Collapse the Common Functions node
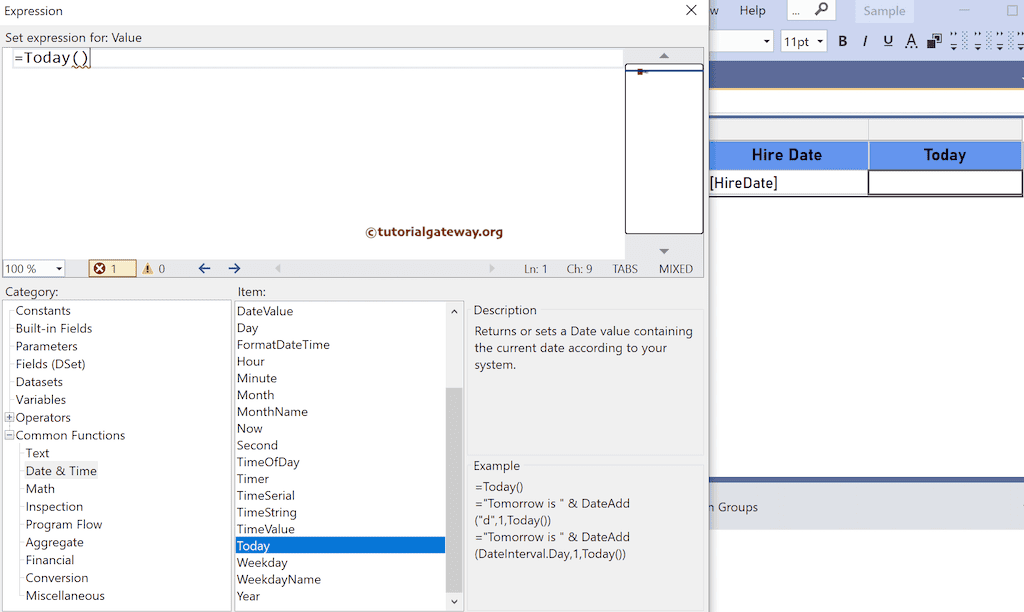This screenshot has width=1024, height=612. tap(8, 435)
